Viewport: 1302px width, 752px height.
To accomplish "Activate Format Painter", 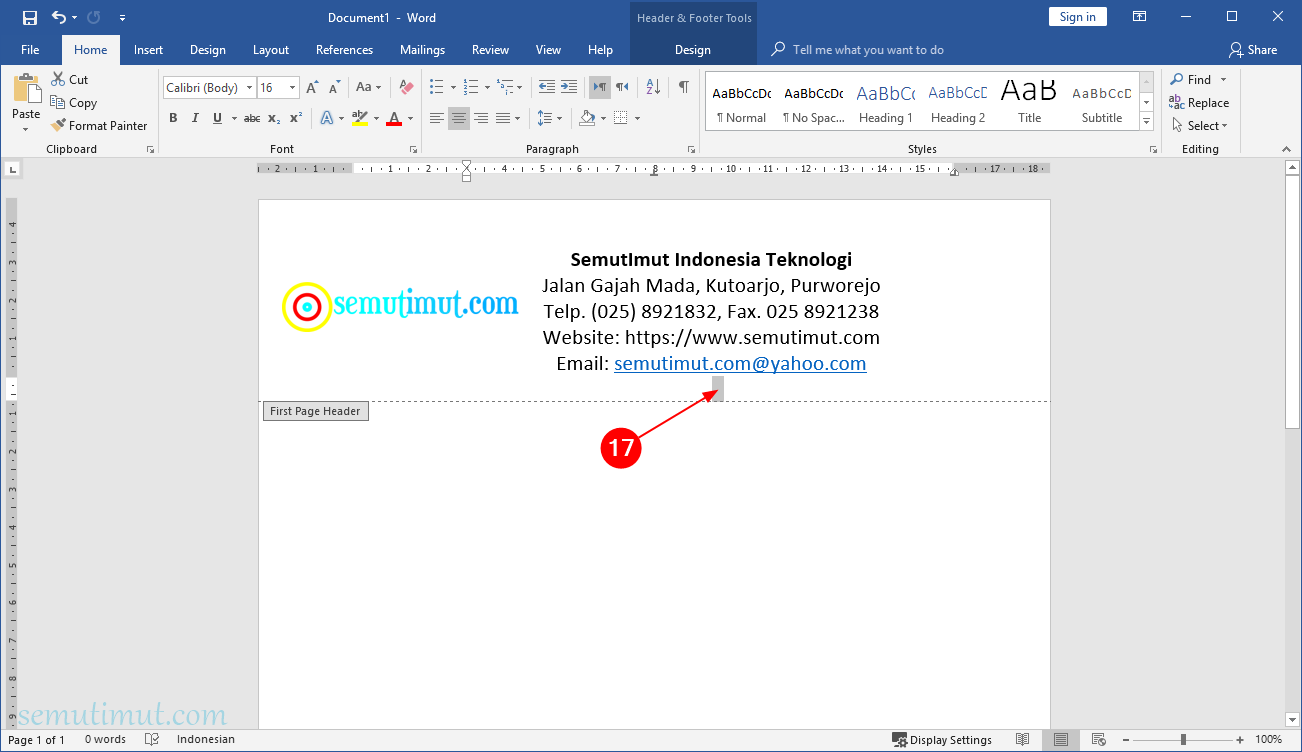I will pos(99,125).
